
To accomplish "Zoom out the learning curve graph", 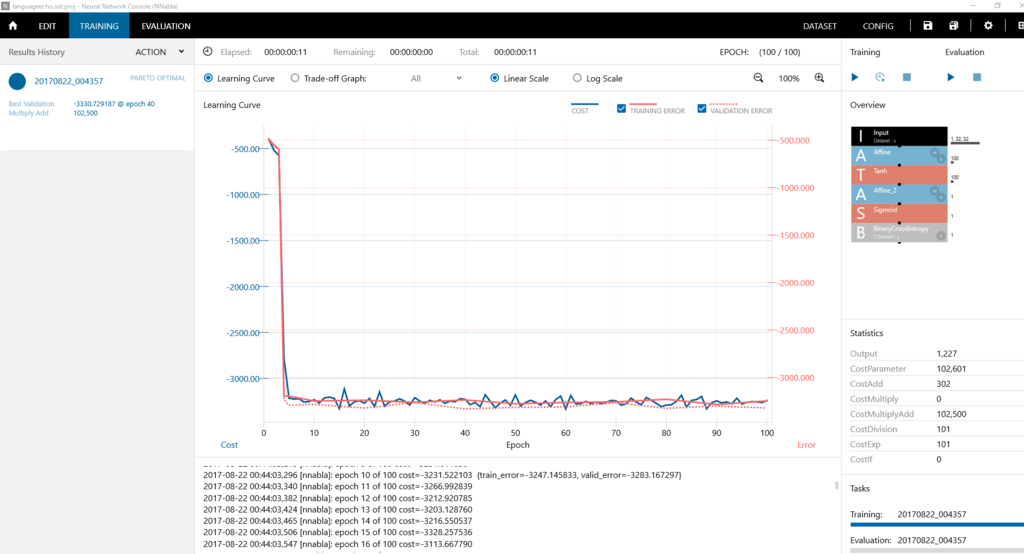I will click(x=758, y=78).
